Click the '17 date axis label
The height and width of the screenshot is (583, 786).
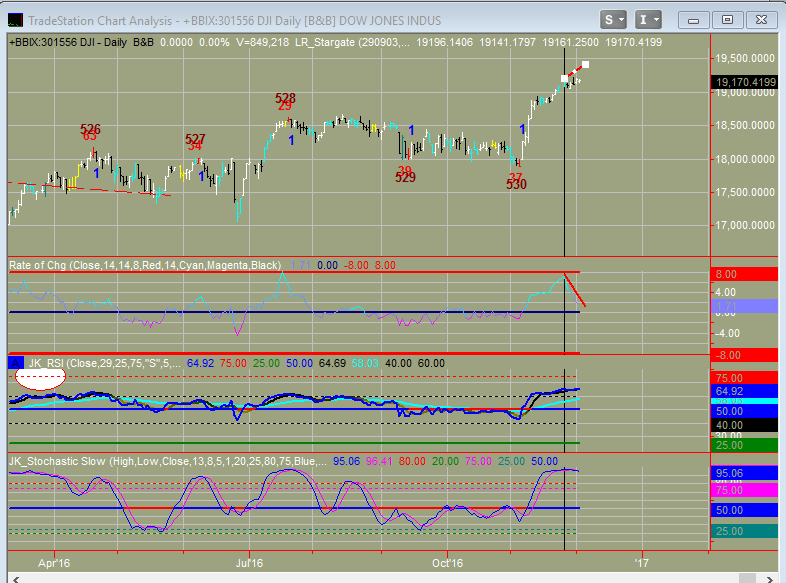(642, 563)
